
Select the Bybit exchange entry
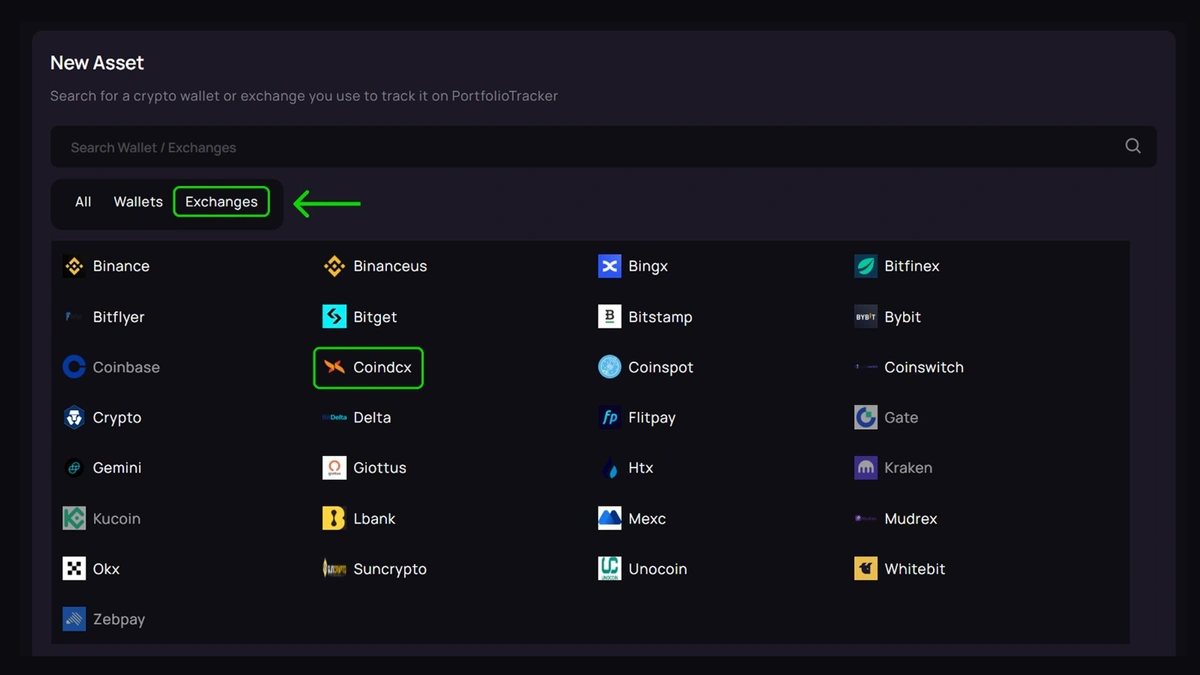[902, 317]
